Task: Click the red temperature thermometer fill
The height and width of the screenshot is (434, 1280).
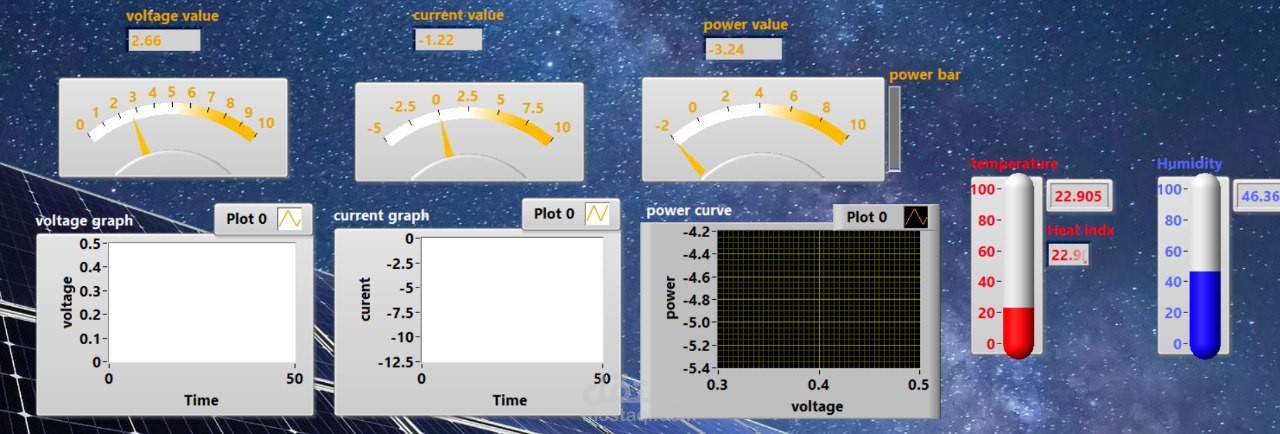Action: coord(1018,332)
